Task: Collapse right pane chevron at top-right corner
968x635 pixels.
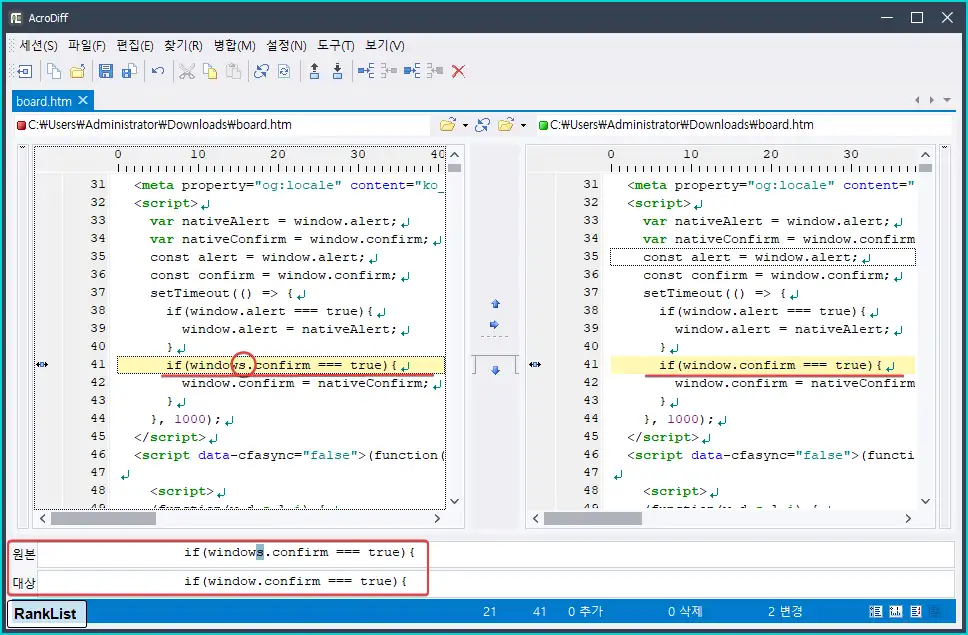Action: coord(943,147)
